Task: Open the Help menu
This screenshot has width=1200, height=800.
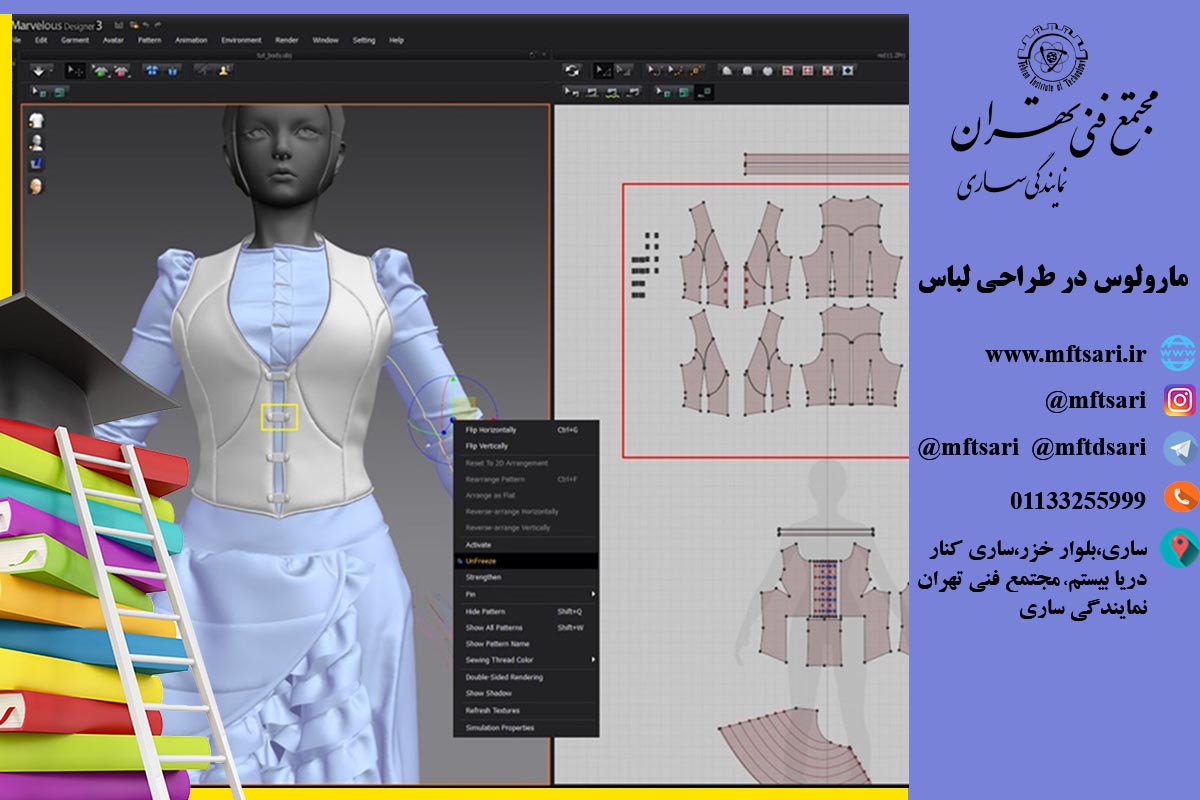Action: click(396, 40)
